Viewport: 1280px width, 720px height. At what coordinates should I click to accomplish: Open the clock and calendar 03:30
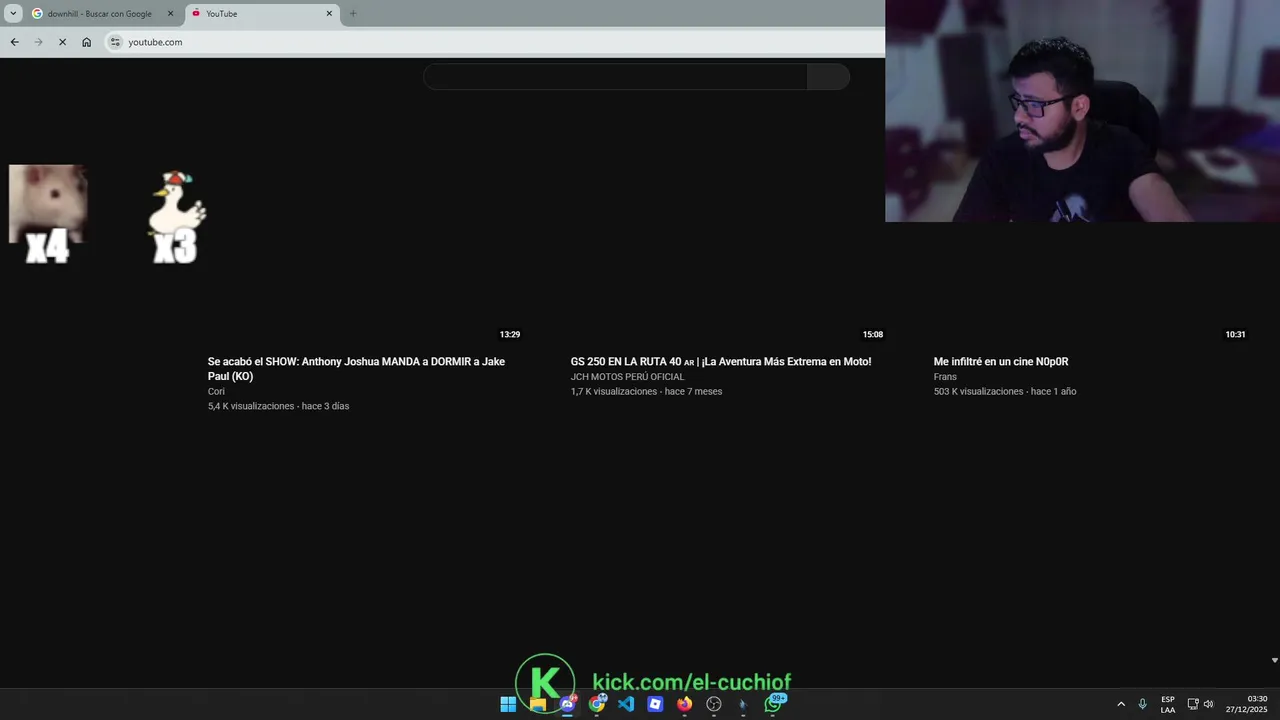[x=1247, y=704]
